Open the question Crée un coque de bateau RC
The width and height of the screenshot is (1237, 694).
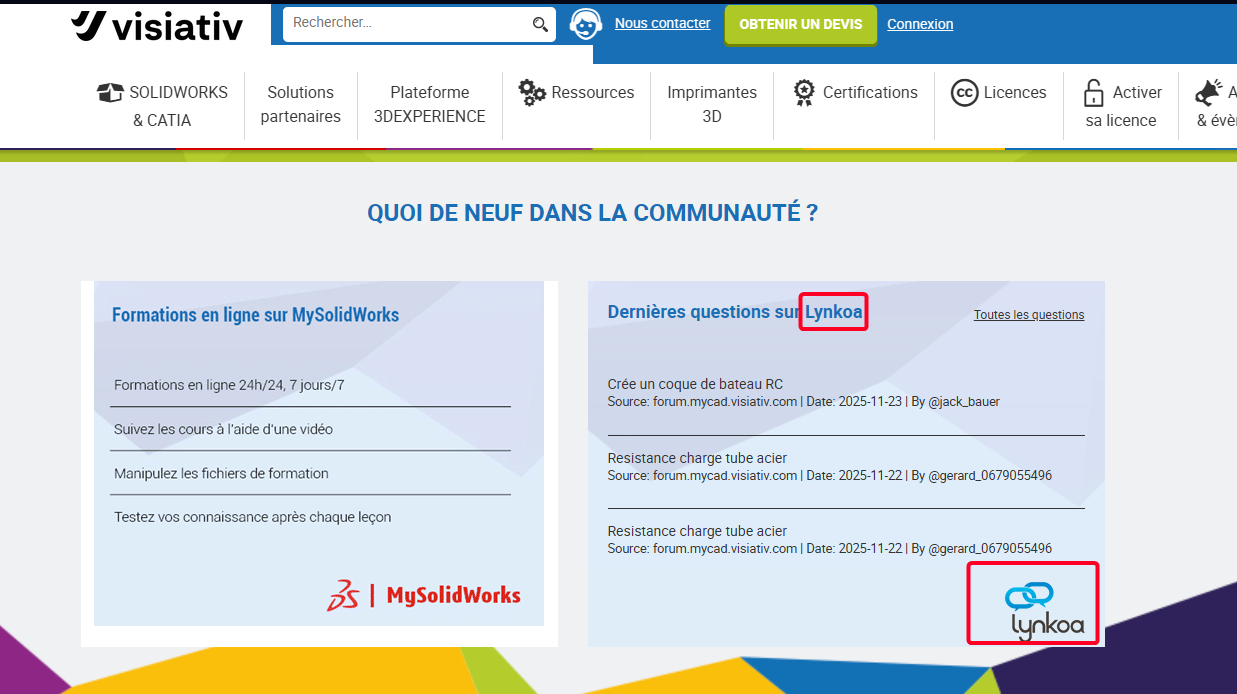695,384
